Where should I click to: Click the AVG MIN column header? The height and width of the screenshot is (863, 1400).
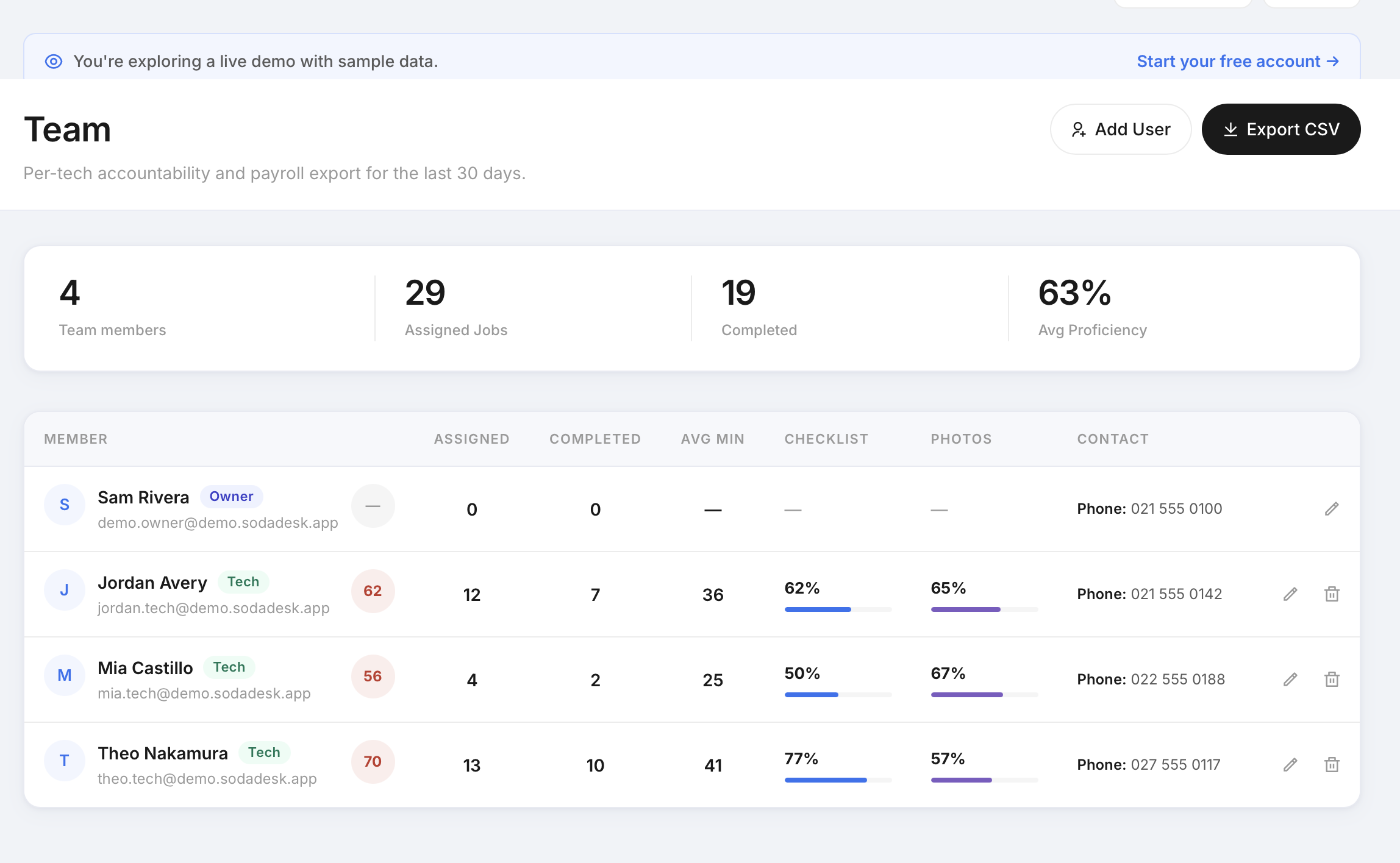[x=712, y=439]
